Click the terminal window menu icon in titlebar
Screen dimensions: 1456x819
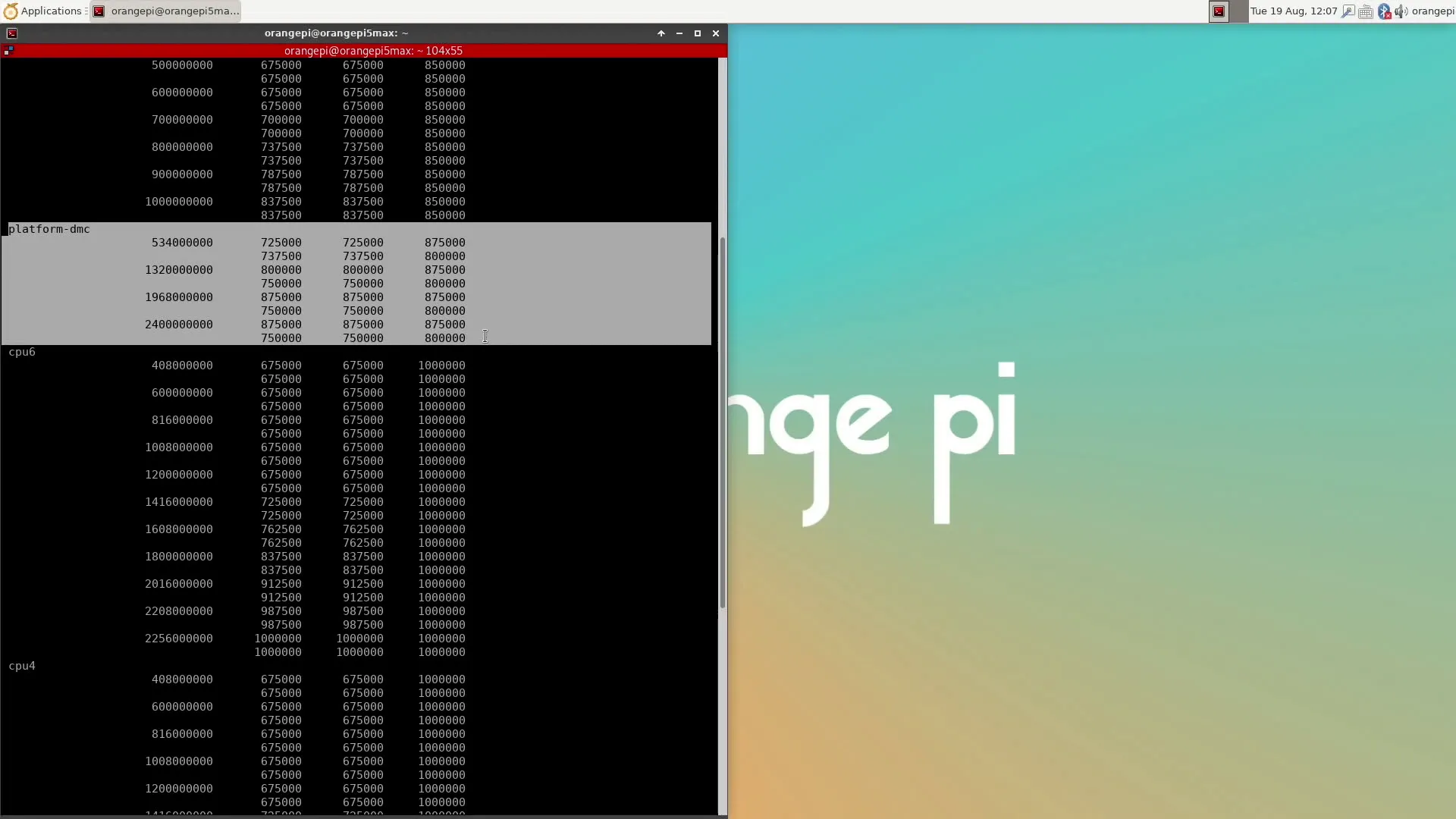pos(12,33)
